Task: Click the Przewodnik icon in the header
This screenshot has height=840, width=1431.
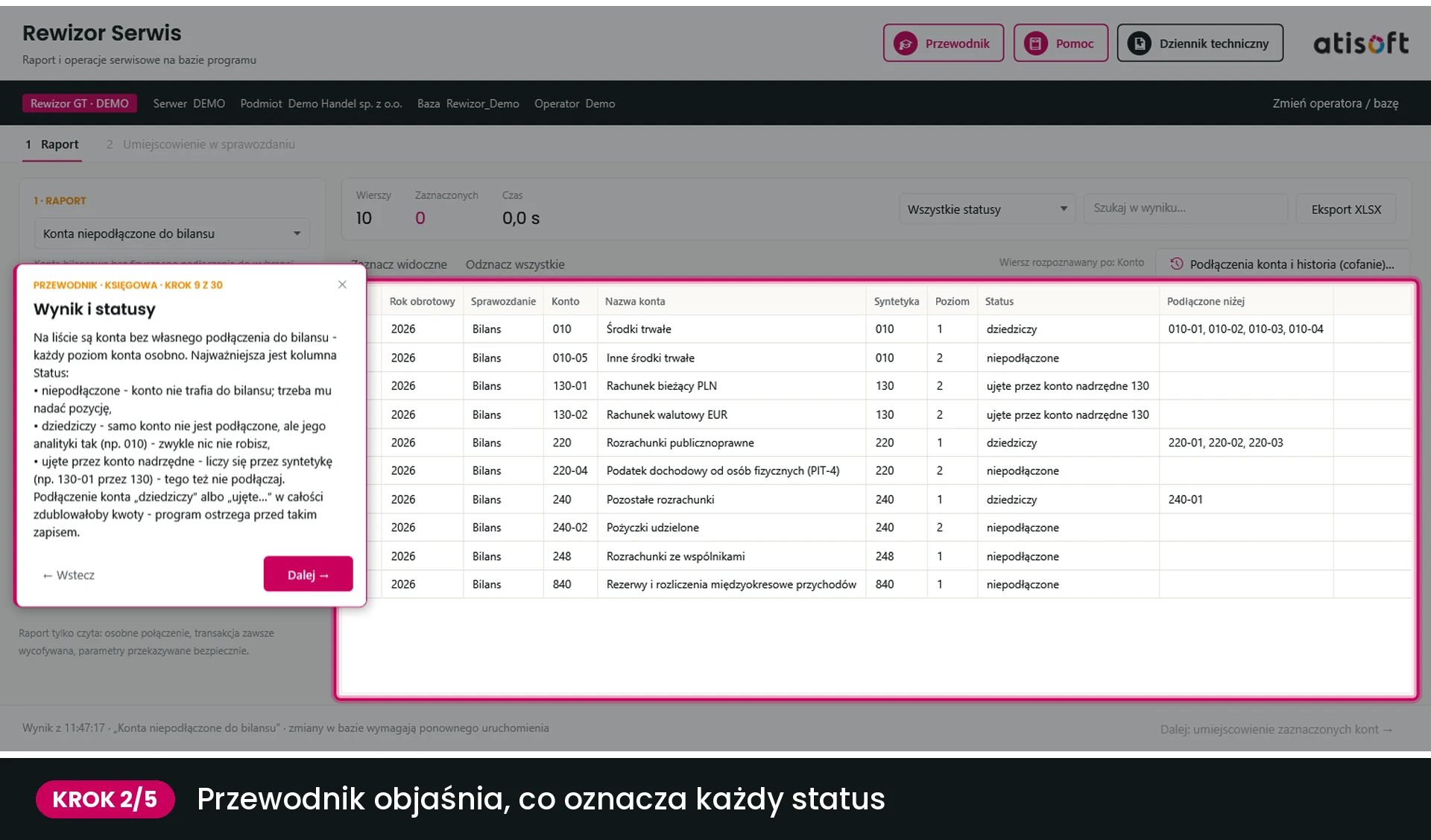Action: pos(906,43)
